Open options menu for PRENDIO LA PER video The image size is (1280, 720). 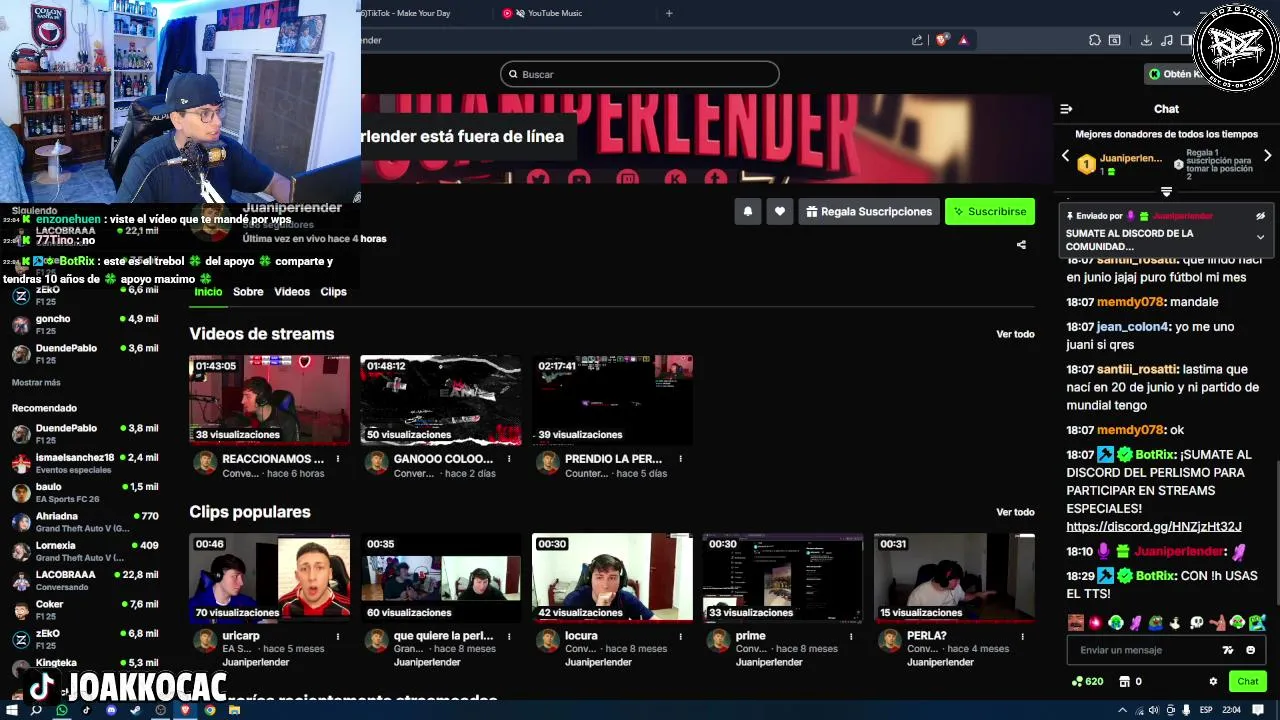click(x=680, y=459)
